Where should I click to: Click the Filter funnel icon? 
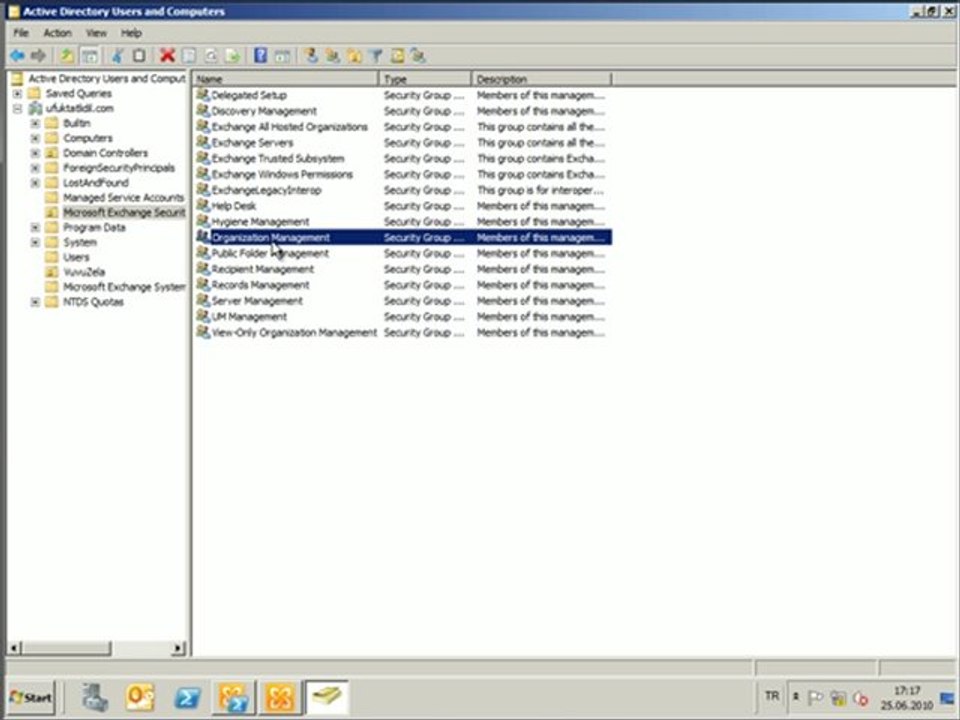[375, 56]
